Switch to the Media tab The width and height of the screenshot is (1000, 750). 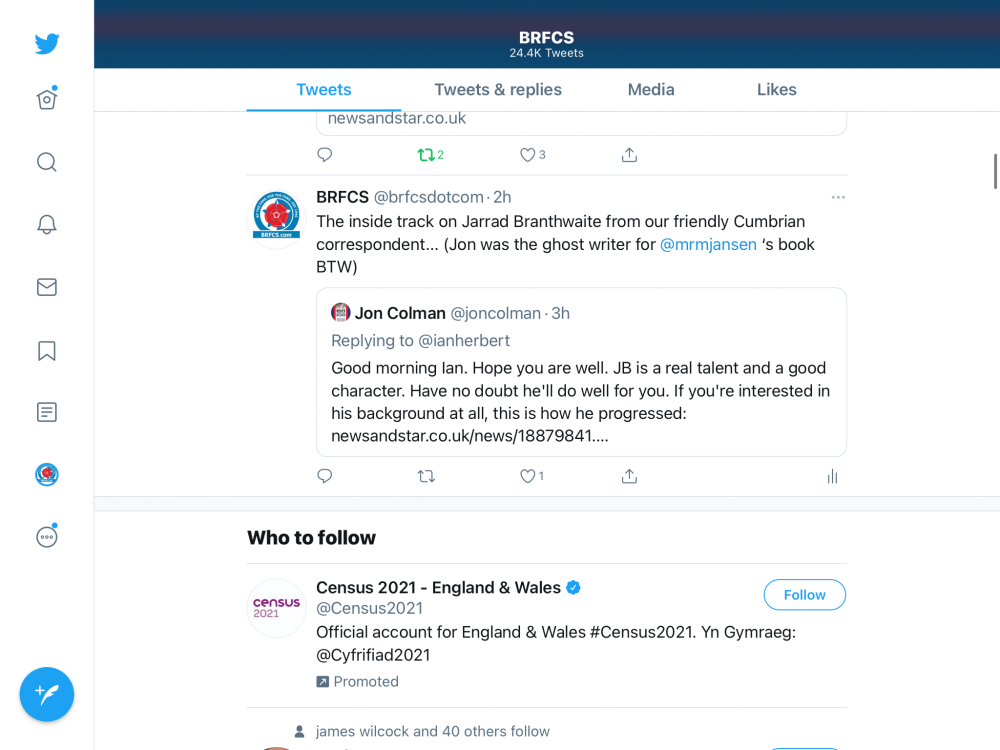click(x=651, y=90)
